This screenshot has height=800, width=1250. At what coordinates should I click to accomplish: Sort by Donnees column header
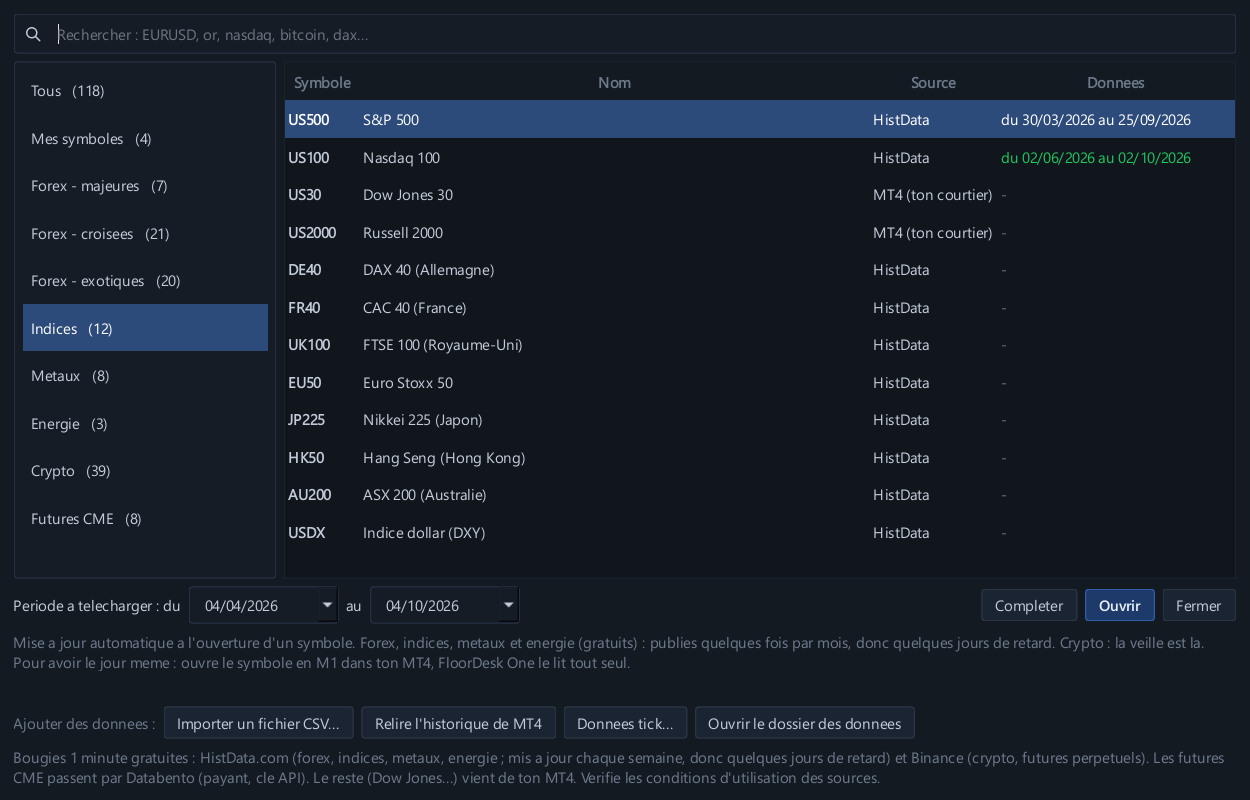point(1115,83)
